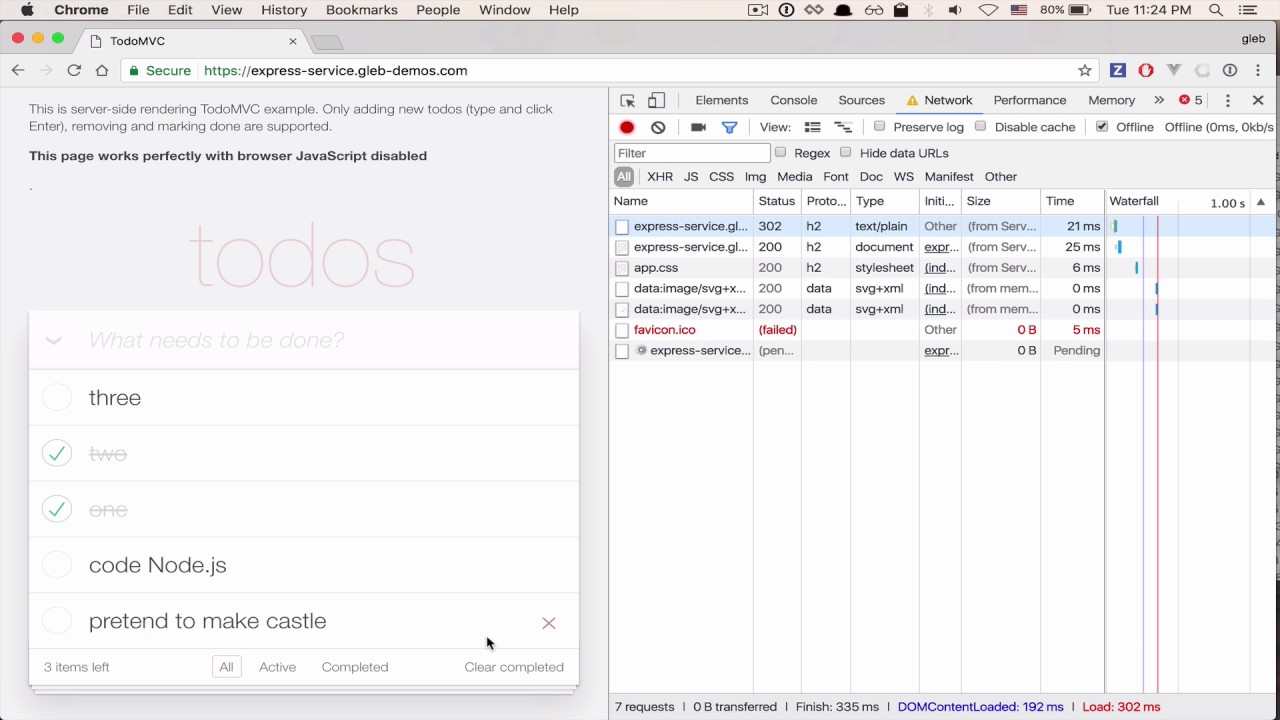Click the red error count badge

(1190, 100)
